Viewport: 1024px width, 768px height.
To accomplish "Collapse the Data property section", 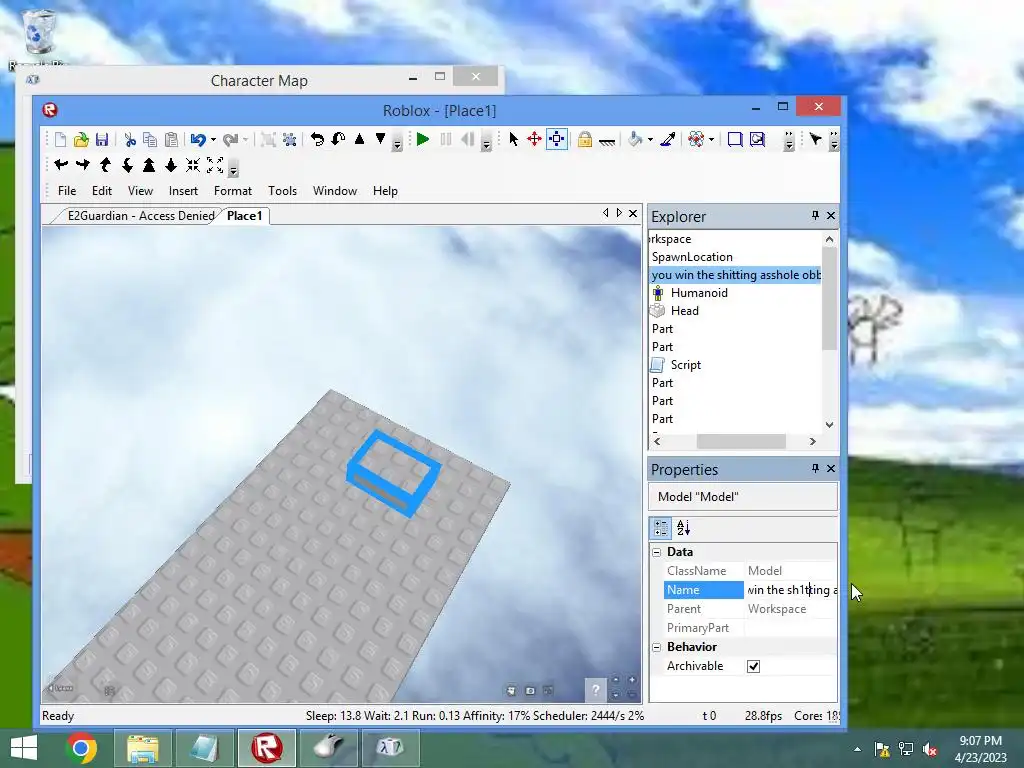I will pyautogui.click(x=657, y=552).
